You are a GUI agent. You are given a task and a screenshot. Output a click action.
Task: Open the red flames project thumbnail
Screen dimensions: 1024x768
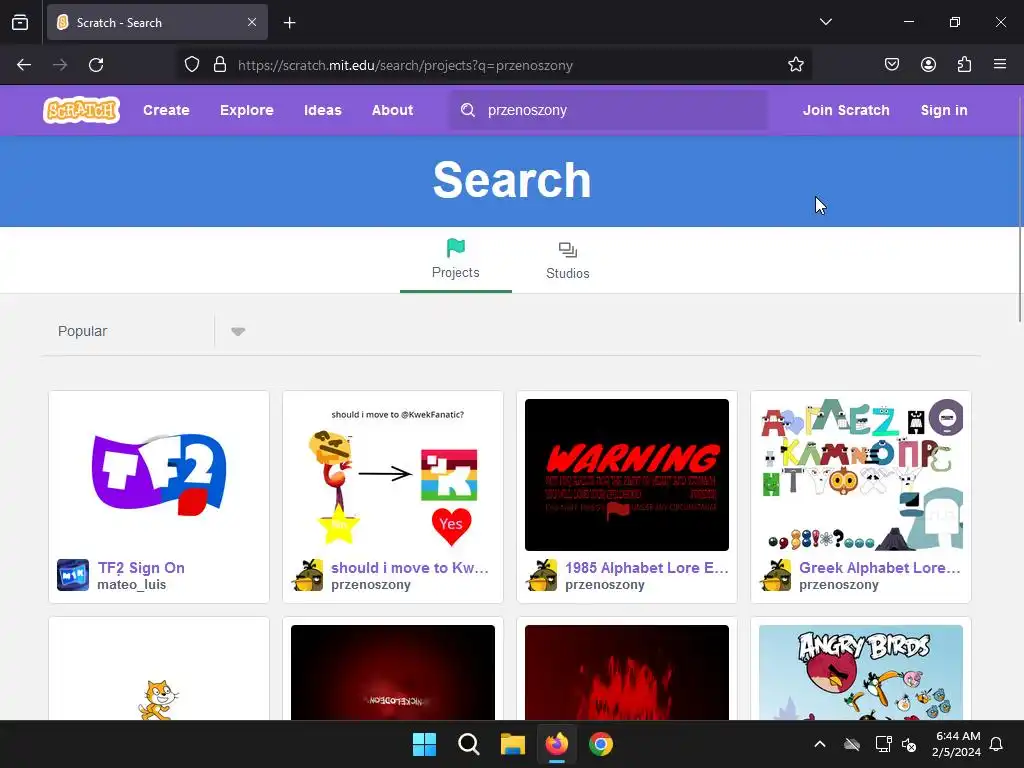[627, 673]
